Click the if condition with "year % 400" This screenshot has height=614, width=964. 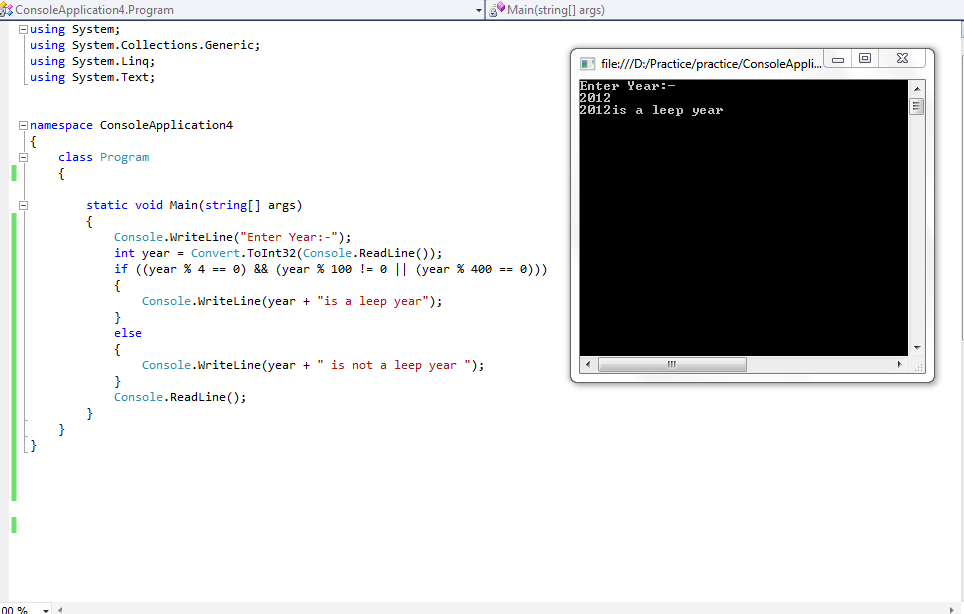331,269
